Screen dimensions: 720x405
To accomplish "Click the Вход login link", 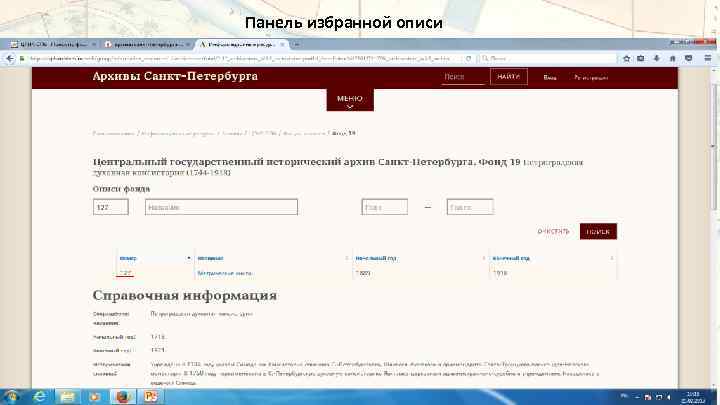I will pos(550,78).
